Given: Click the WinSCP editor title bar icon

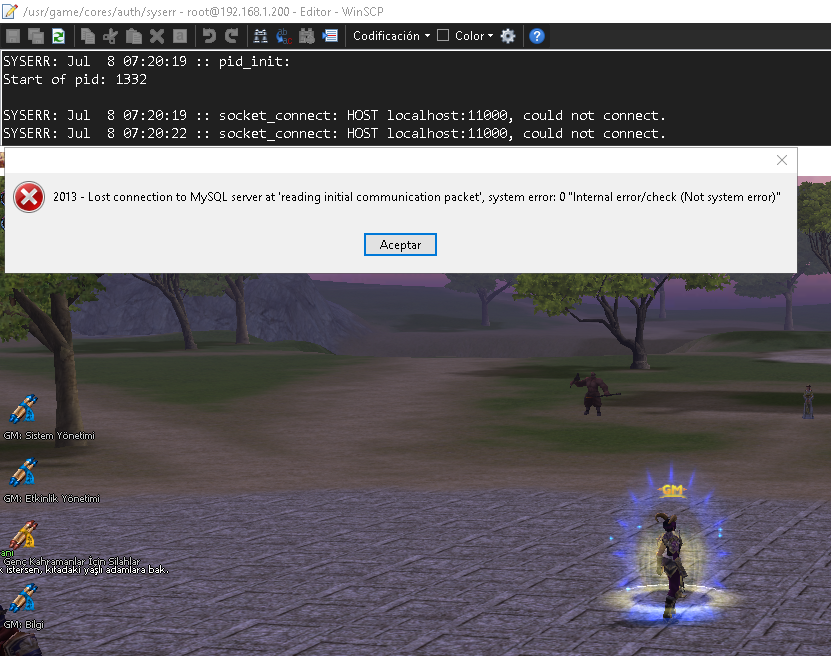Looking at the screenshot, I should click(x=10, y=11).
